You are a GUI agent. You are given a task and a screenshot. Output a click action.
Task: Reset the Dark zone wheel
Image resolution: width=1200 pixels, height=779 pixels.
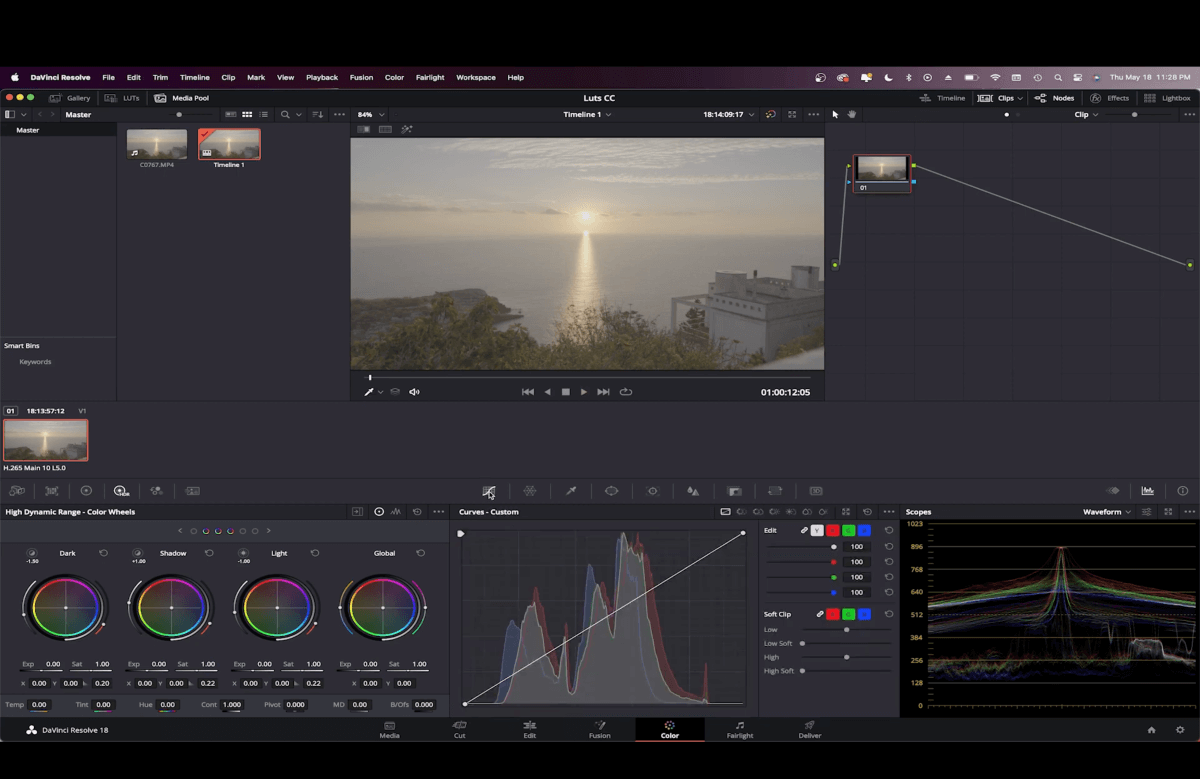click(x=103, y=553)
